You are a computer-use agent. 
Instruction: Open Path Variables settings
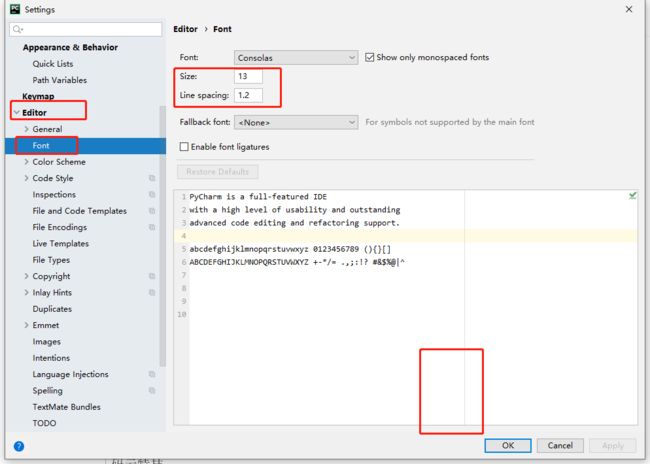point(60,80)
